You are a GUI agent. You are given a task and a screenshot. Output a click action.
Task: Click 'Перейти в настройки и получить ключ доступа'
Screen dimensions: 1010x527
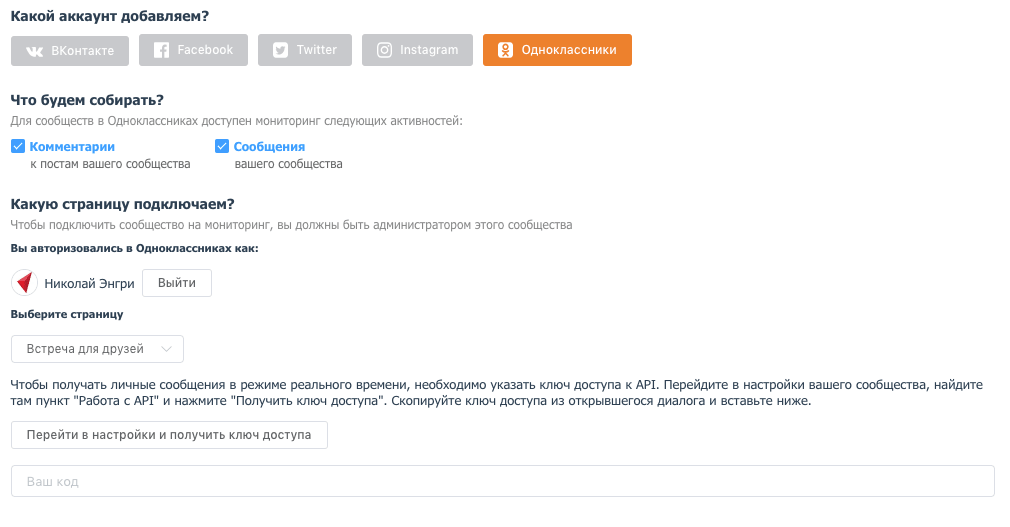click(169, 435)
